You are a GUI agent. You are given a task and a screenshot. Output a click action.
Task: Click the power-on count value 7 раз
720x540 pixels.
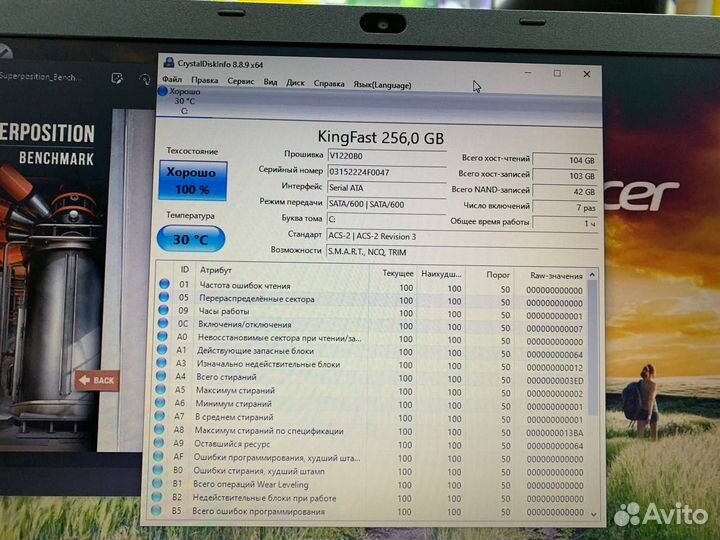click(x=564, y=208)
